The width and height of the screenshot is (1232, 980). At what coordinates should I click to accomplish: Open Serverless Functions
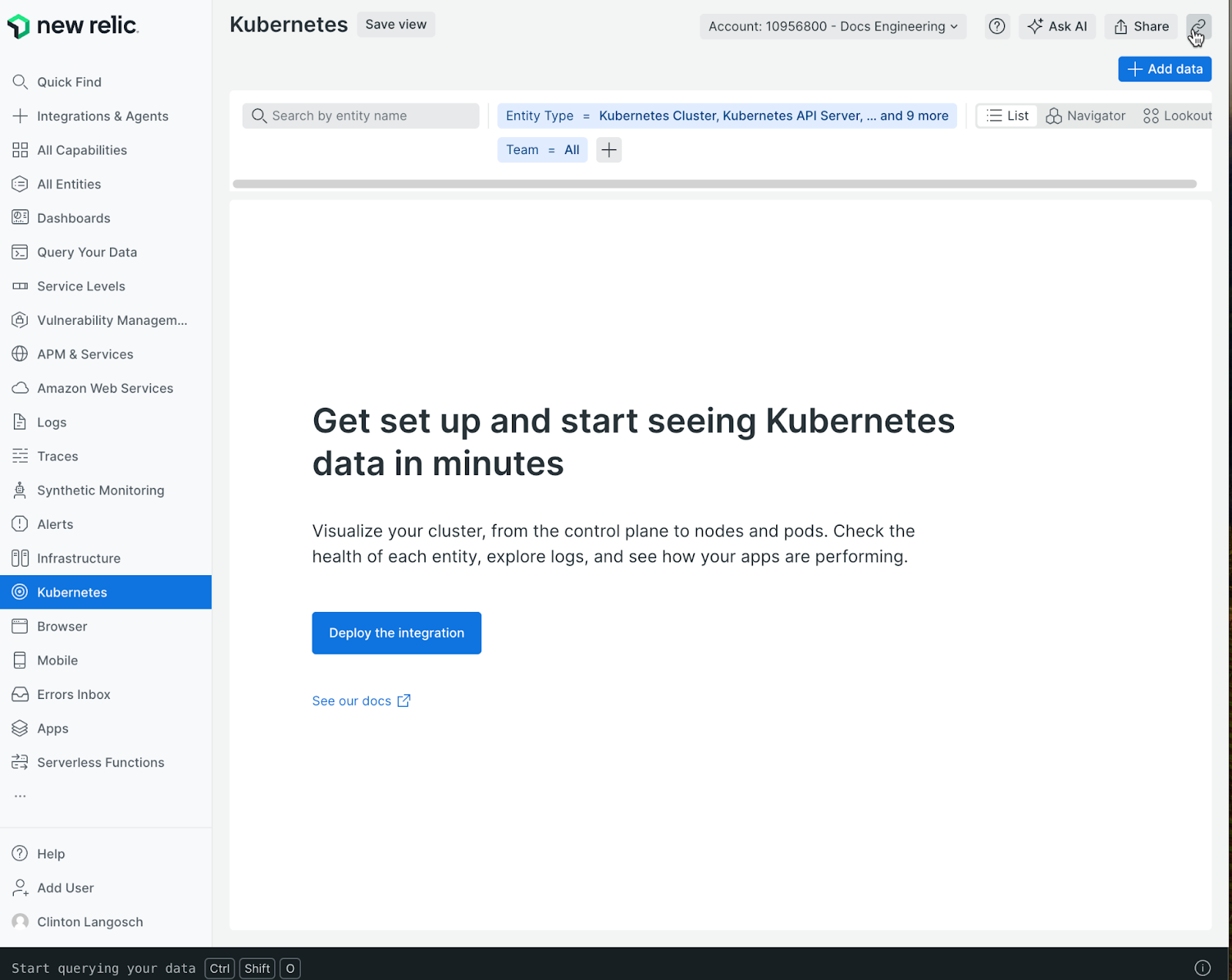(100, 762)
